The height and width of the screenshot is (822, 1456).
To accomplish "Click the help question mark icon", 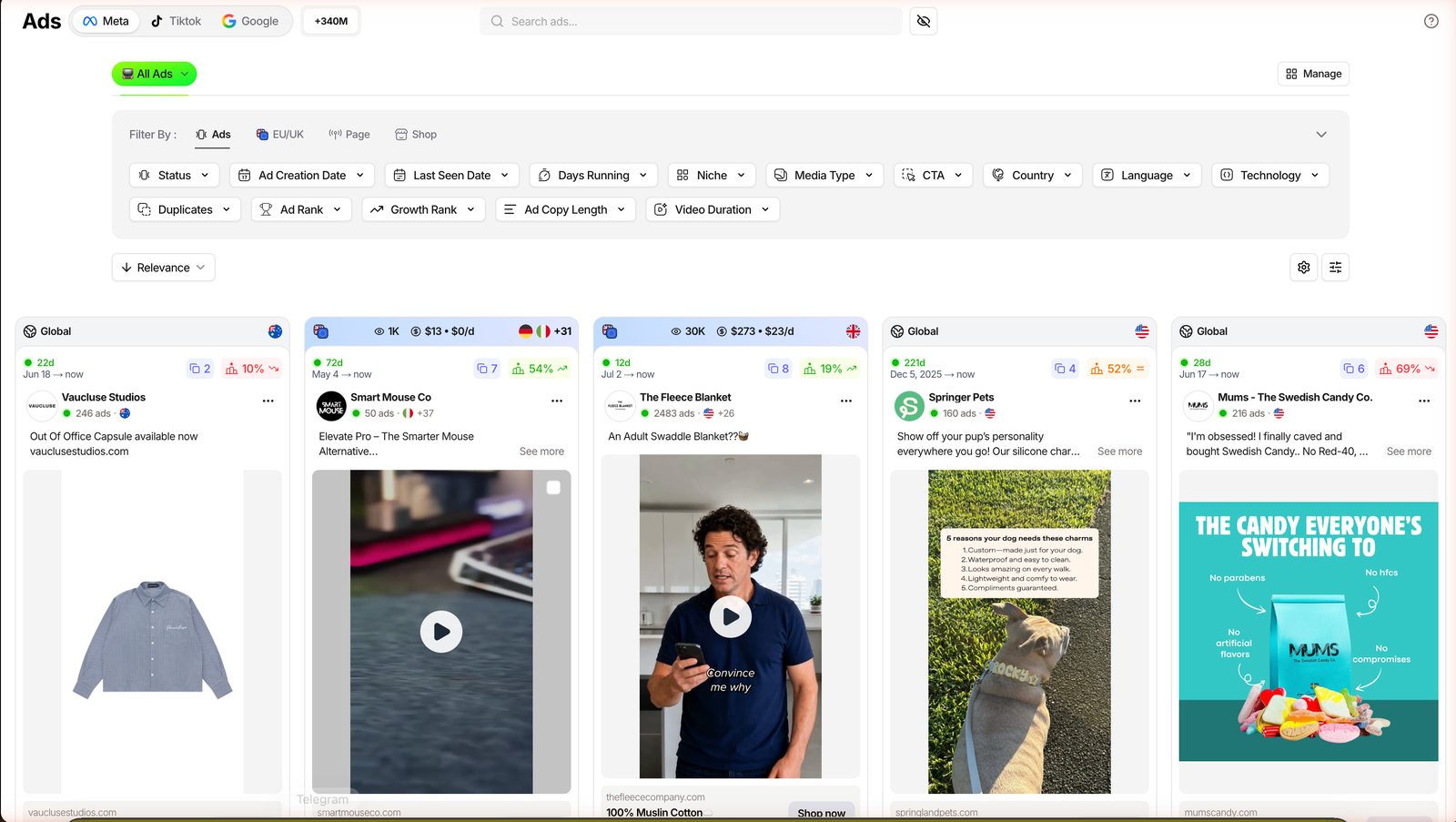I will click(x=1431, y=21).
